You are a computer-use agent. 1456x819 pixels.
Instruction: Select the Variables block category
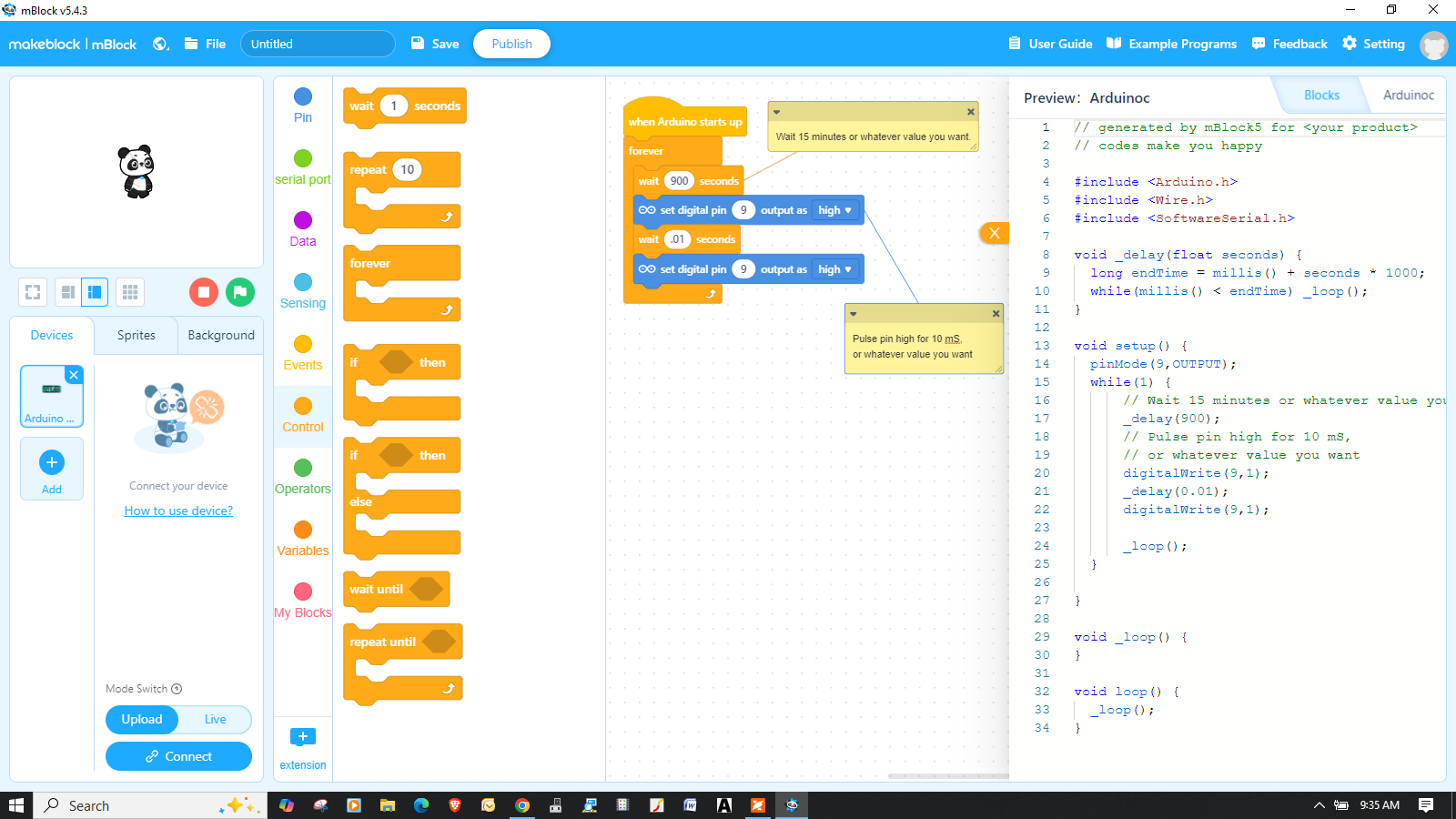tap(303, 539)
